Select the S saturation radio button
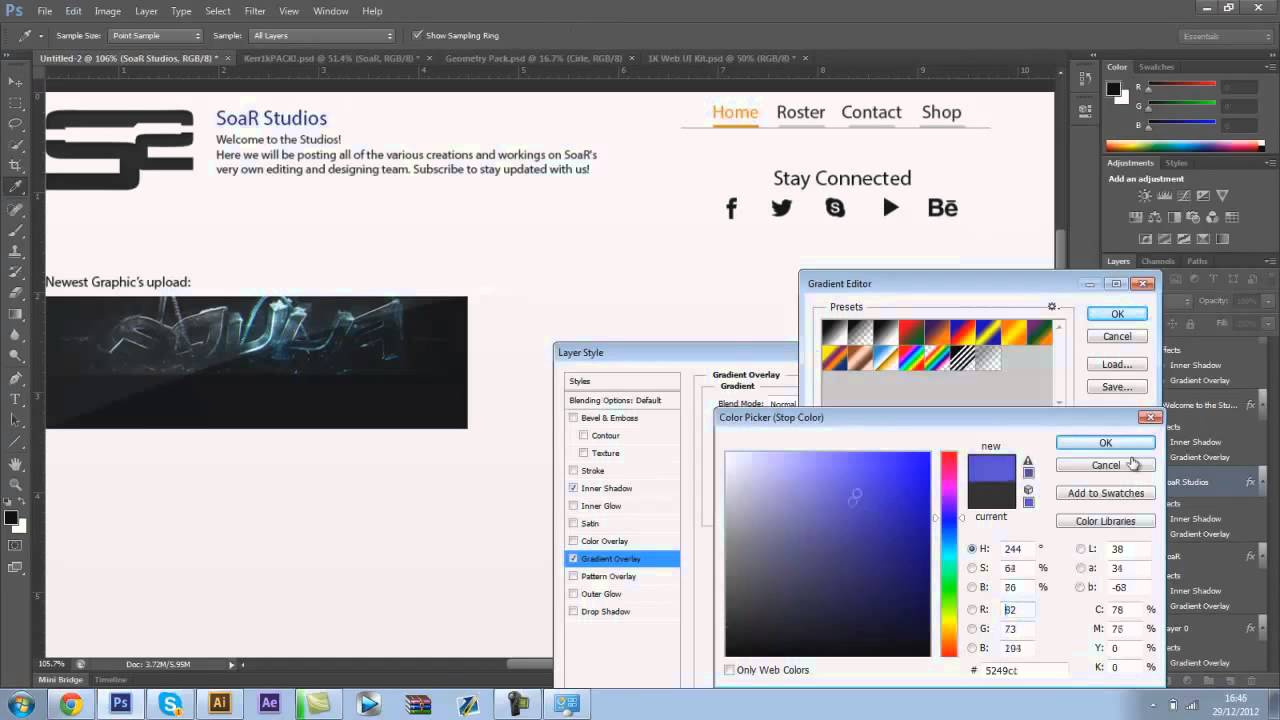The width and height of the screenshot is (1280, 720). [x=972, y=568]
